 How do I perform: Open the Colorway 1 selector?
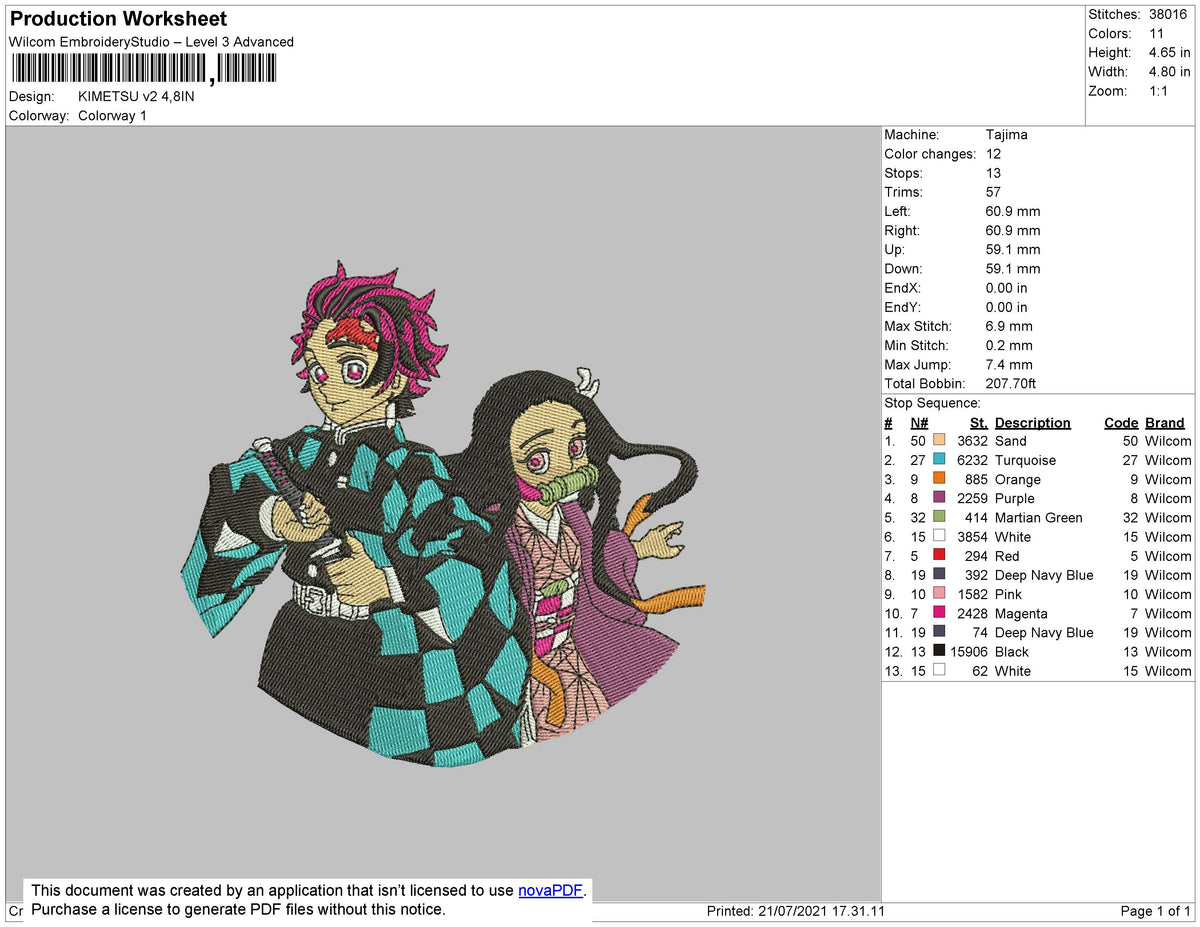pos(112,115)
